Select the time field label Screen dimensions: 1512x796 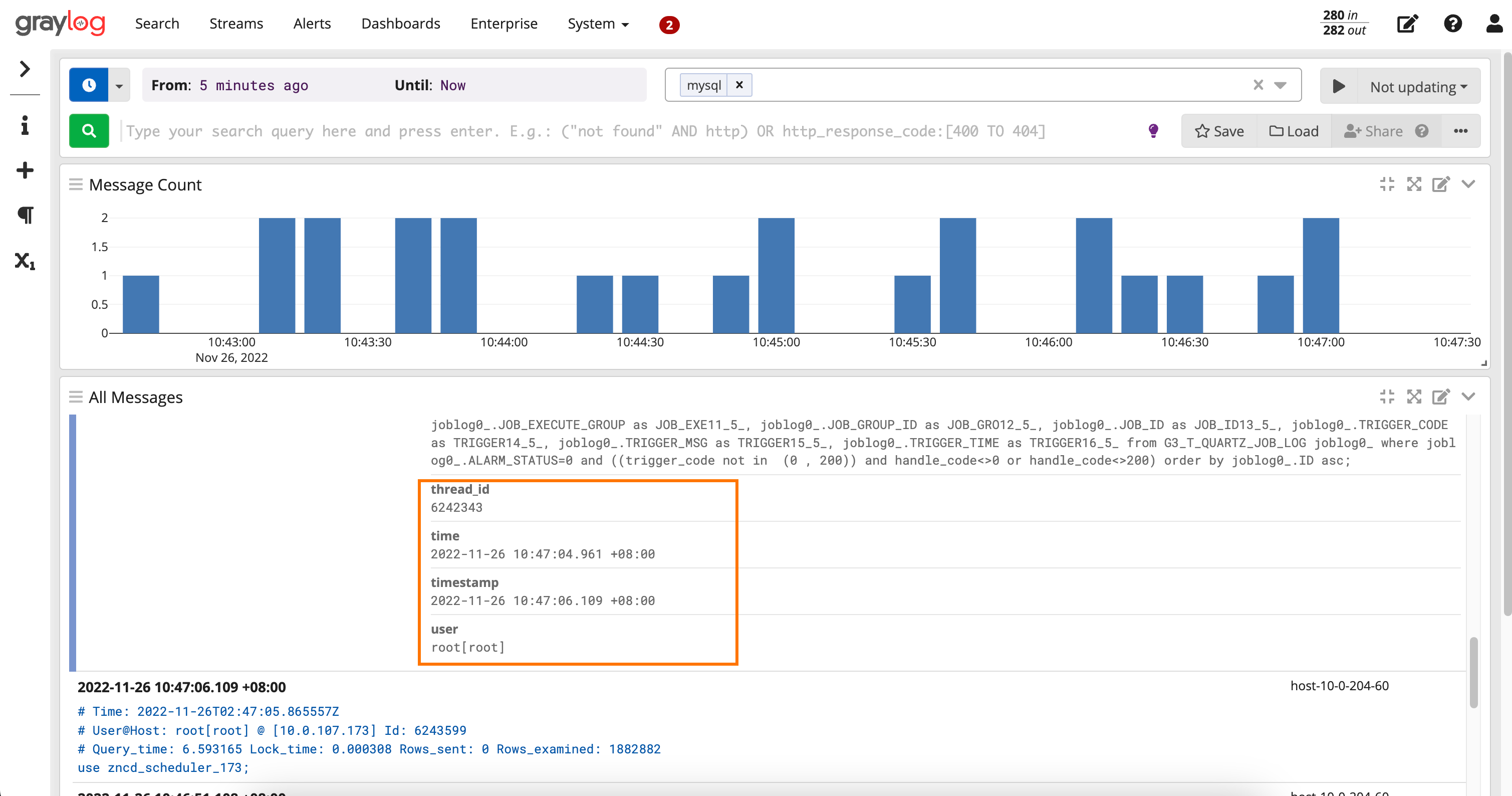(x=445, y=536)
